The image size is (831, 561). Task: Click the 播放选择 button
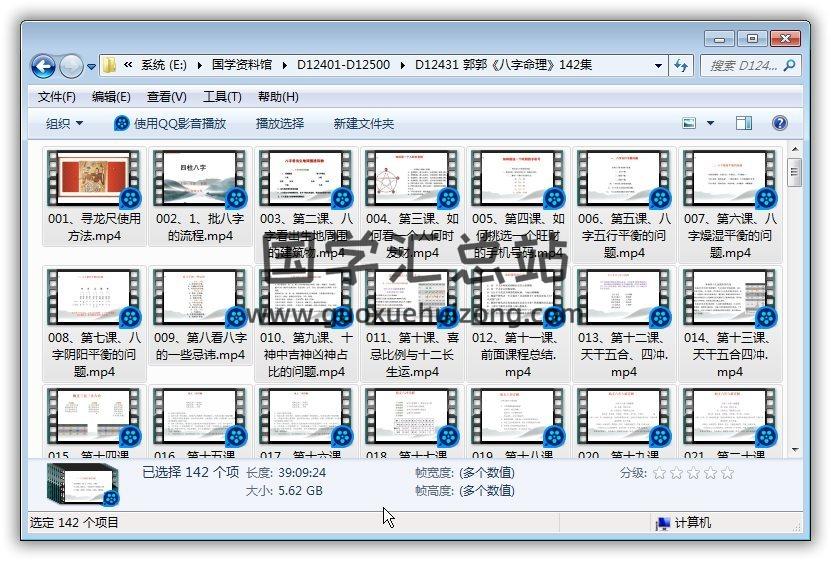[279, 123]
